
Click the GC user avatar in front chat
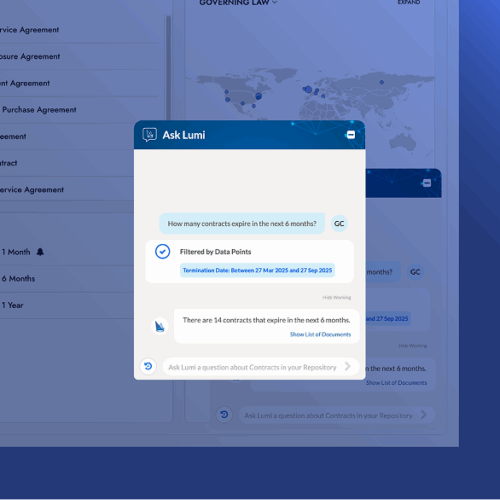(339, 224)
